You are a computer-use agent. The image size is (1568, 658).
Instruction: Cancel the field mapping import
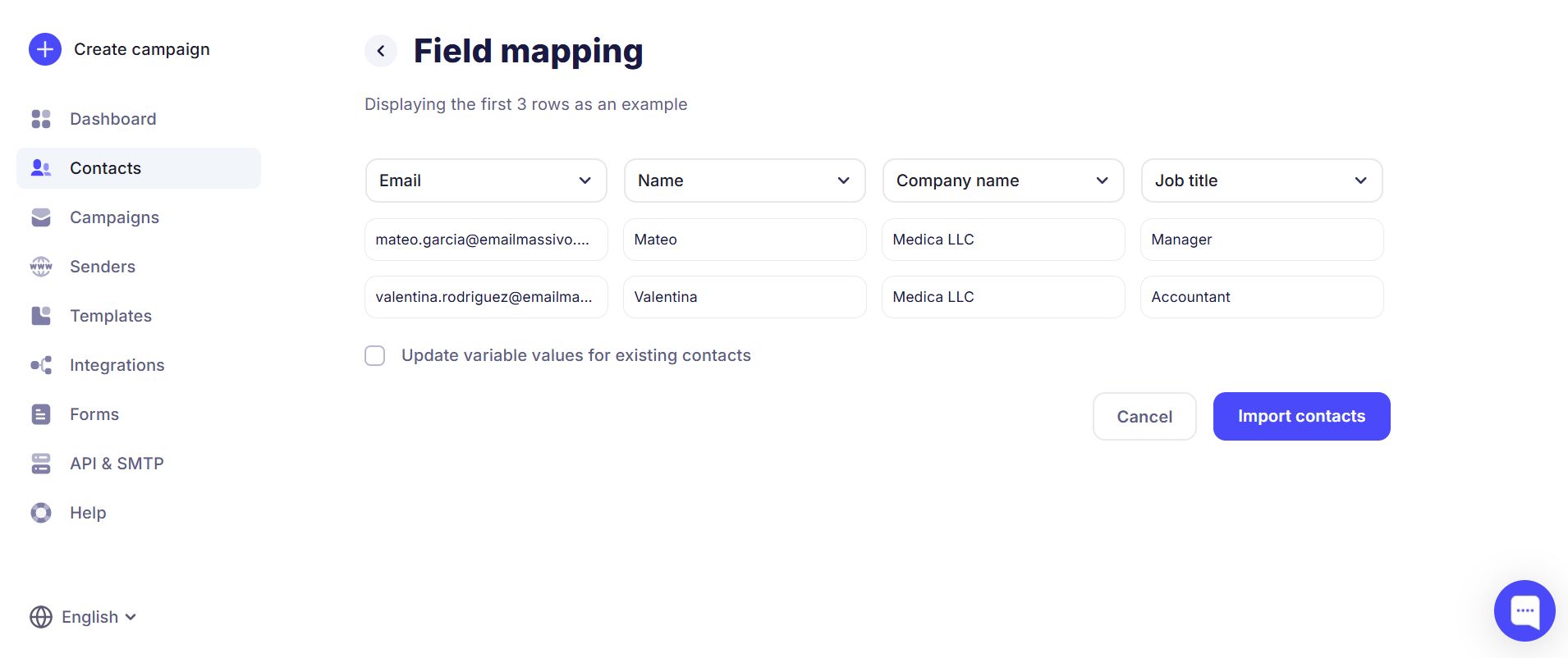pyautogui.click(x=1144, y=417)
